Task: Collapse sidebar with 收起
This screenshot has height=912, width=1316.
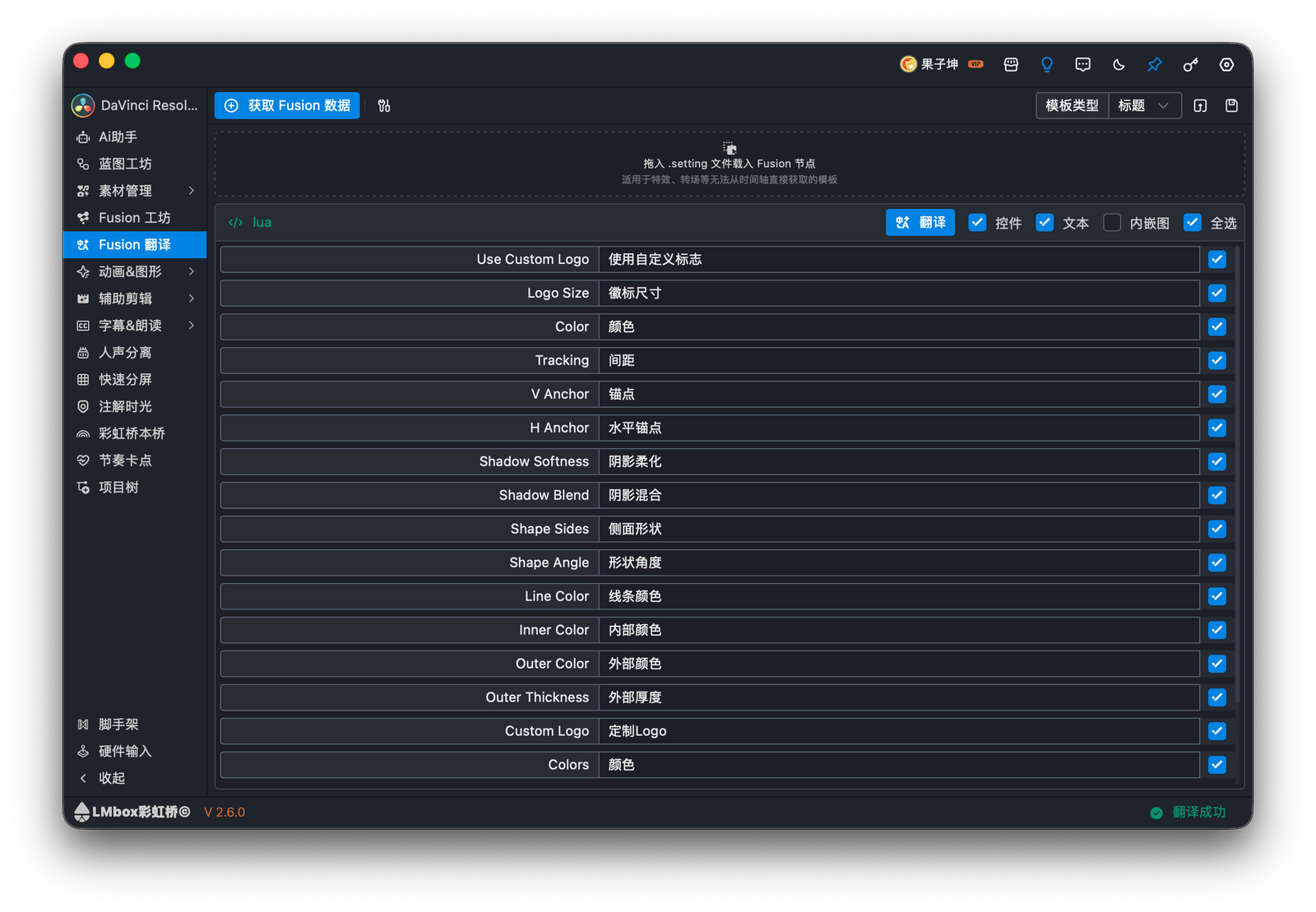Action: click(135, 778)
